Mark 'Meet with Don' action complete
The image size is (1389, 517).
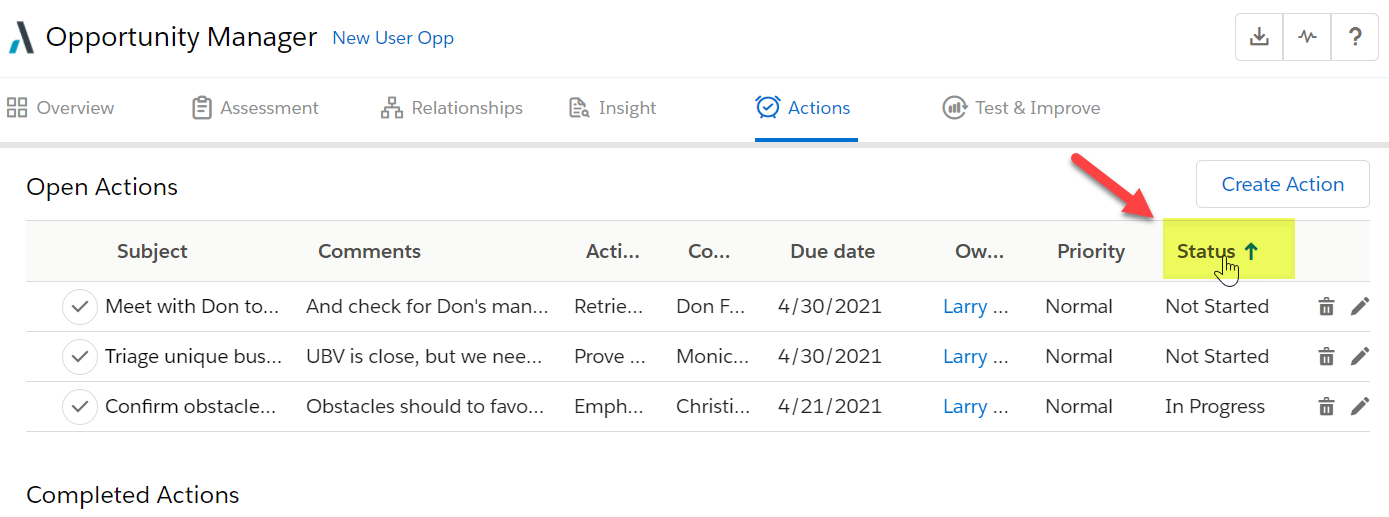(80, 307)
